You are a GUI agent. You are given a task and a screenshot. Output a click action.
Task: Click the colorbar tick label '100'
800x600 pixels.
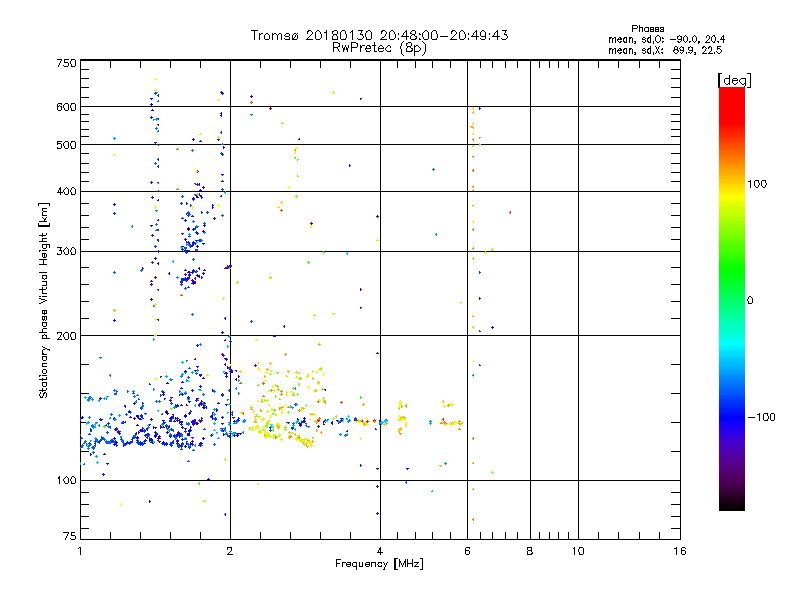(x=757, y=184)
